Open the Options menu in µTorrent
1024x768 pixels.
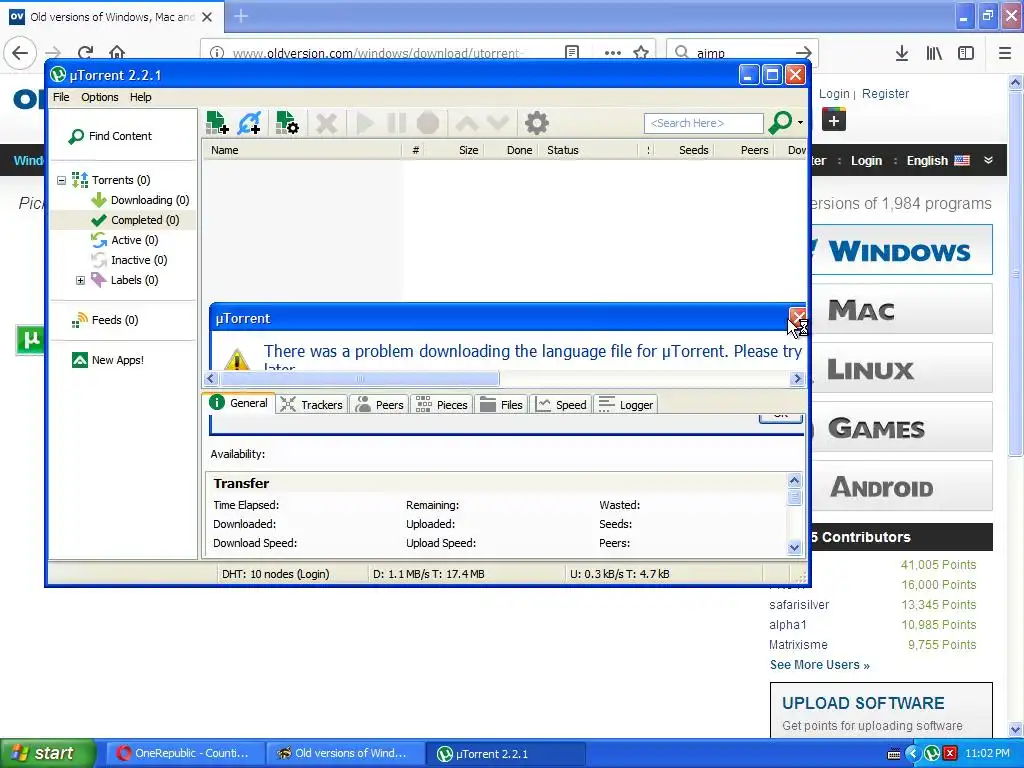tap(100, 97)
